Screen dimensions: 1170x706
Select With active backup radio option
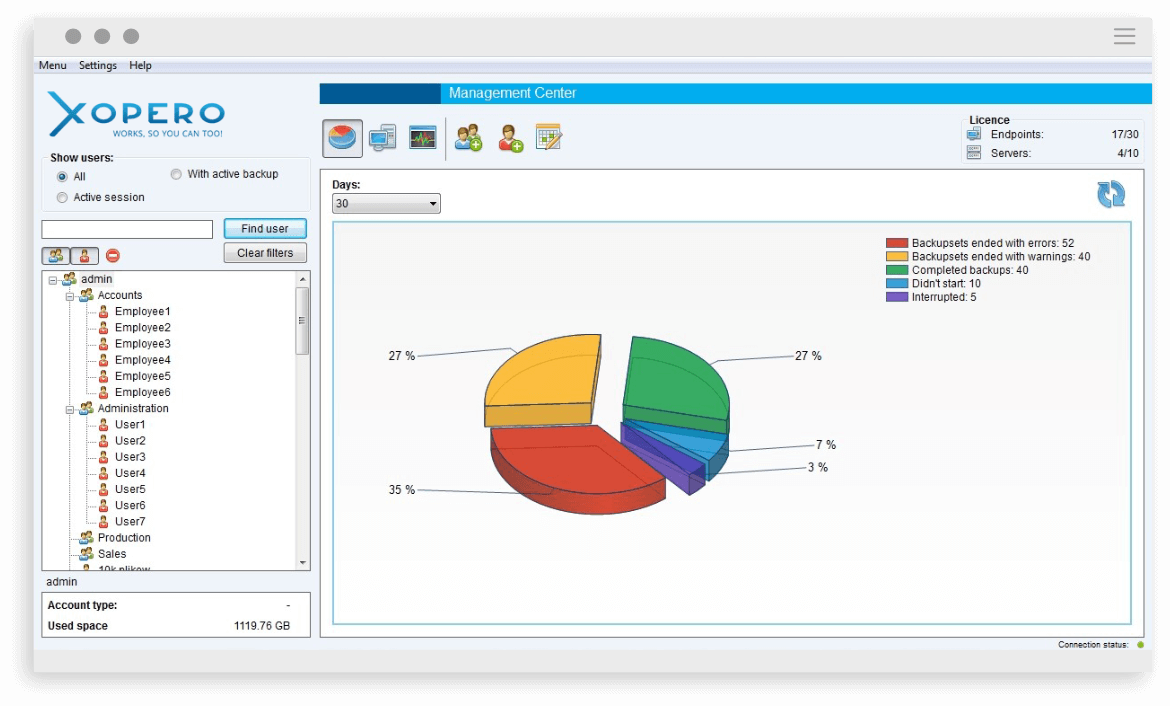point(177,174)
